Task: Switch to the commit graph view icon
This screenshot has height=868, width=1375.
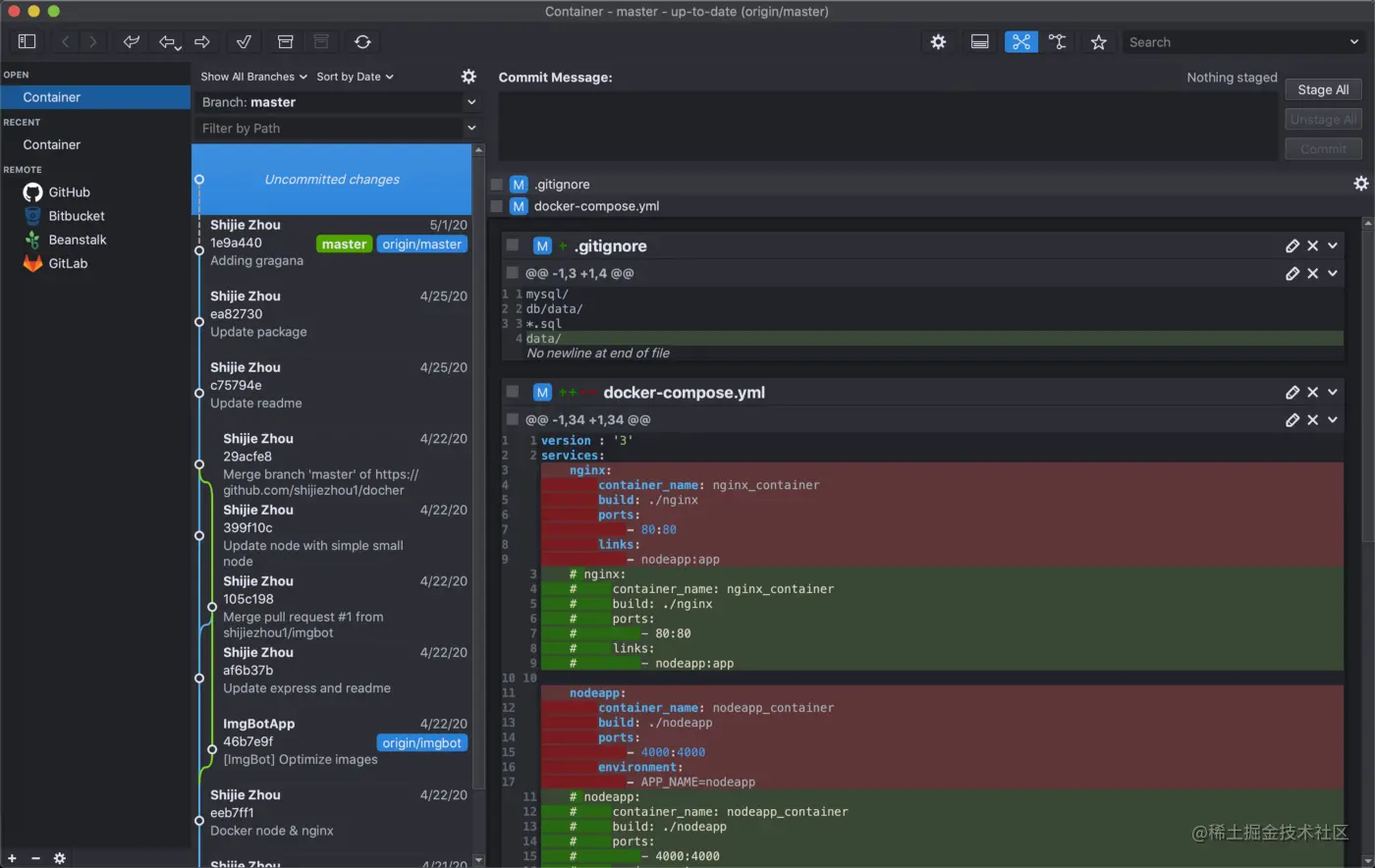Action: pyautogui.click(x=1021, y=41)
